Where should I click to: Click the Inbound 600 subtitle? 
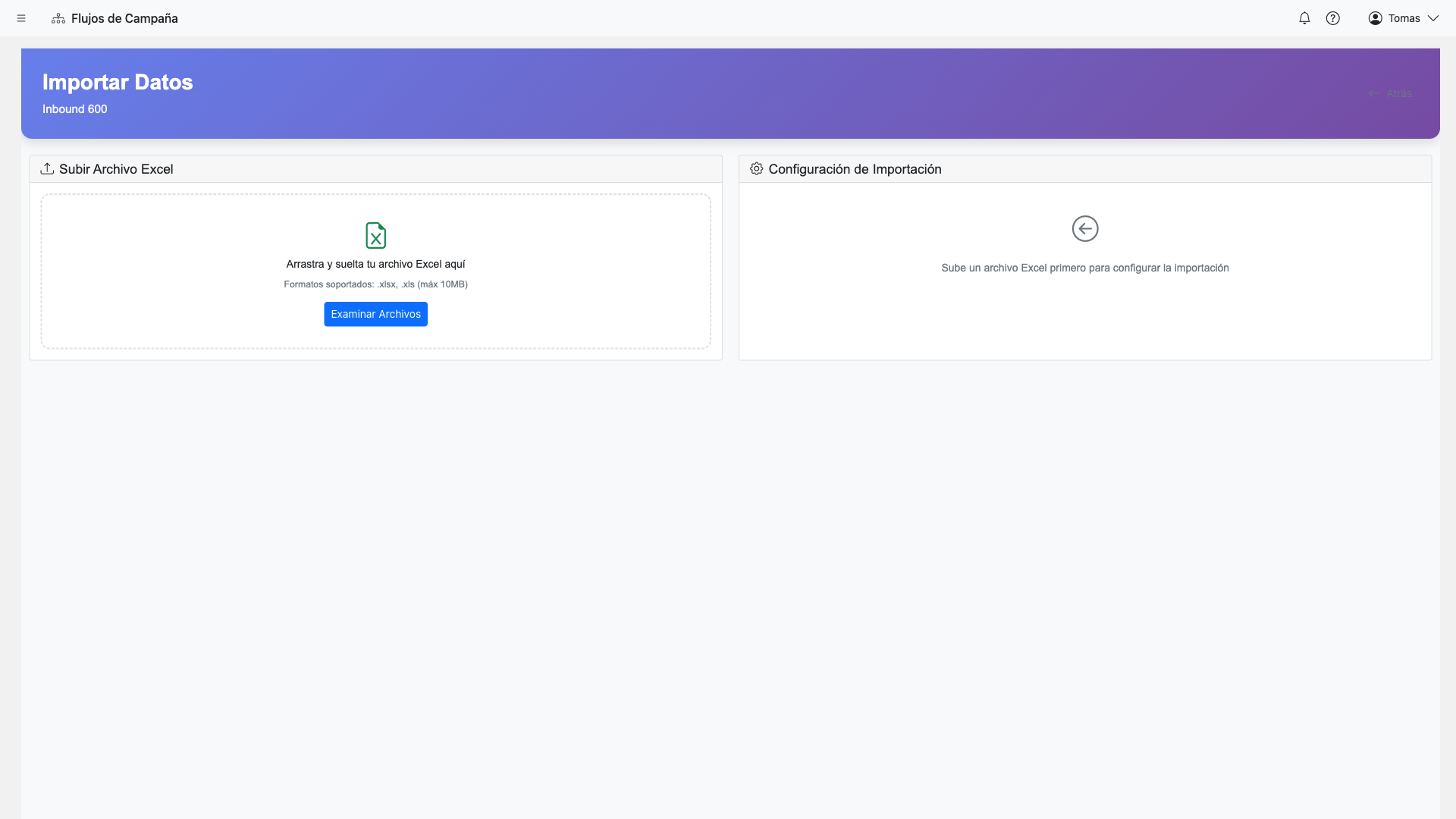(x=74, y=108)
